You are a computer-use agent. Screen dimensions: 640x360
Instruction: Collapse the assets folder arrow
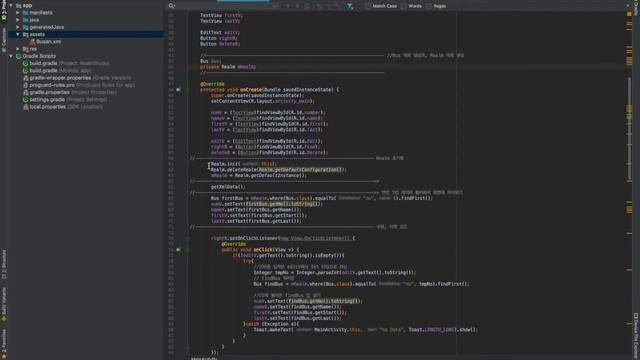(18, 34)
